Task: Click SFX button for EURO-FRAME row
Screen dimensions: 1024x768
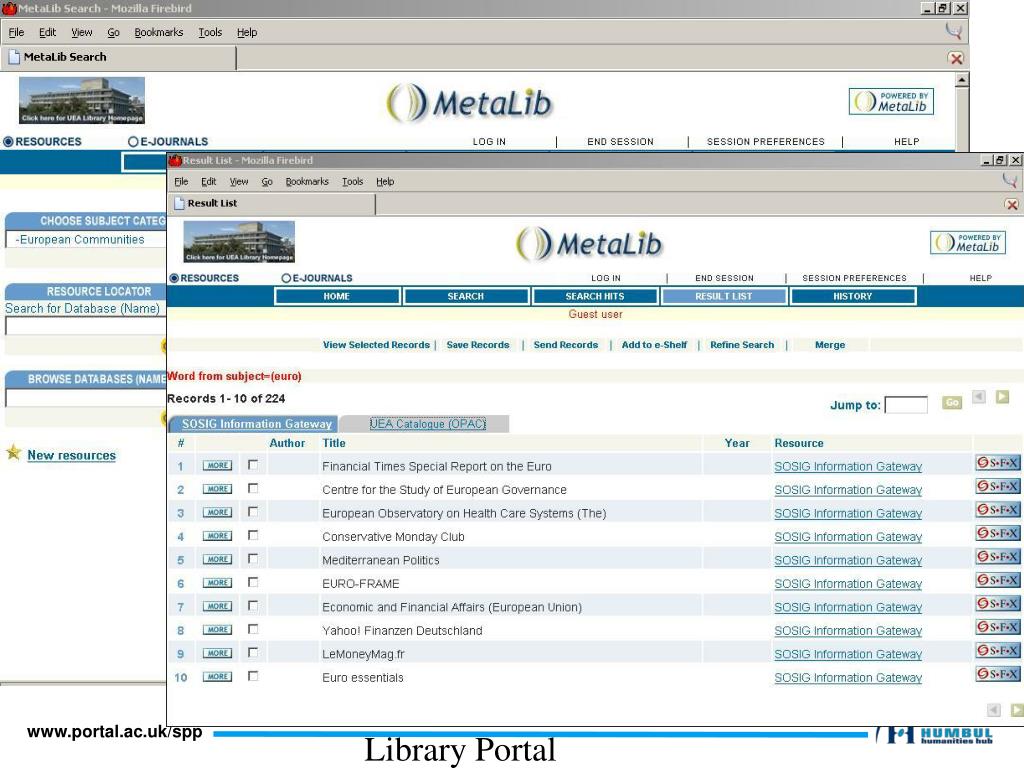Action: 998,581
